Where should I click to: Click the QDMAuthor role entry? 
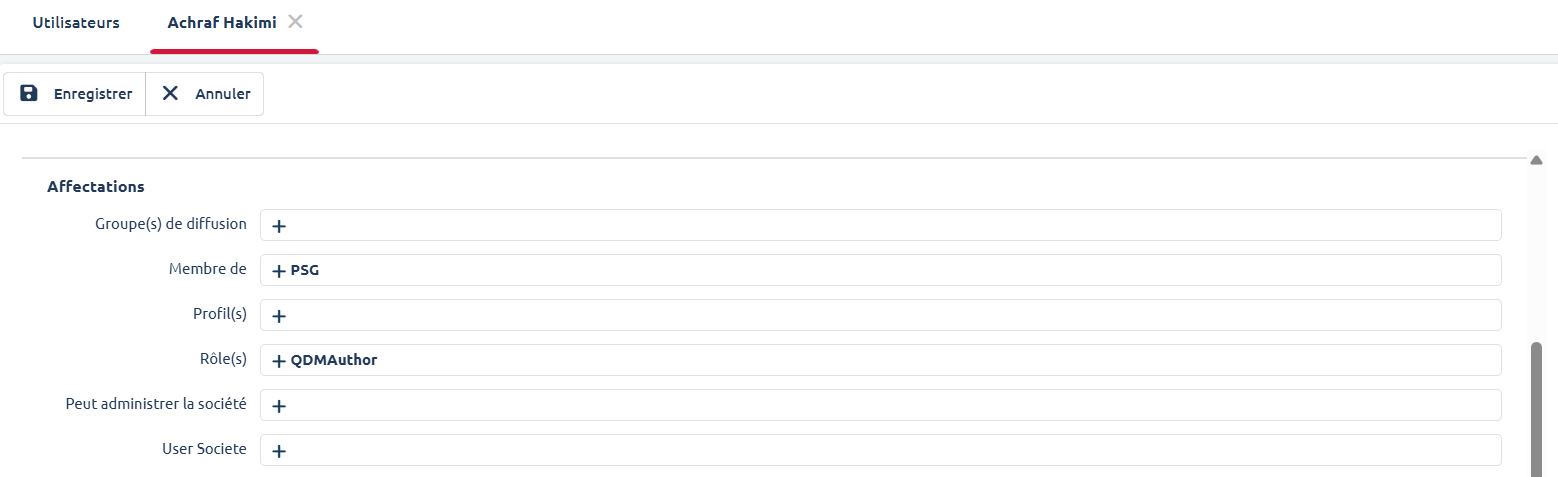coord(334,361)
